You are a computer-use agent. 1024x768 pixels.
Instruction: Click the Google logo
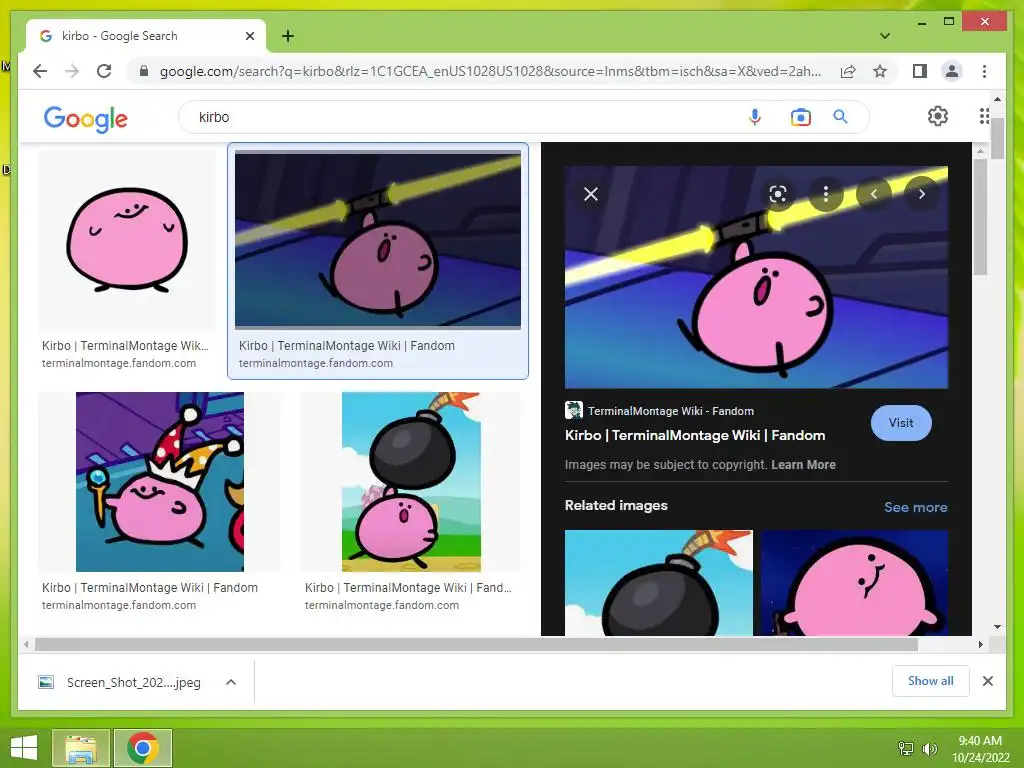tap(86, 119)
